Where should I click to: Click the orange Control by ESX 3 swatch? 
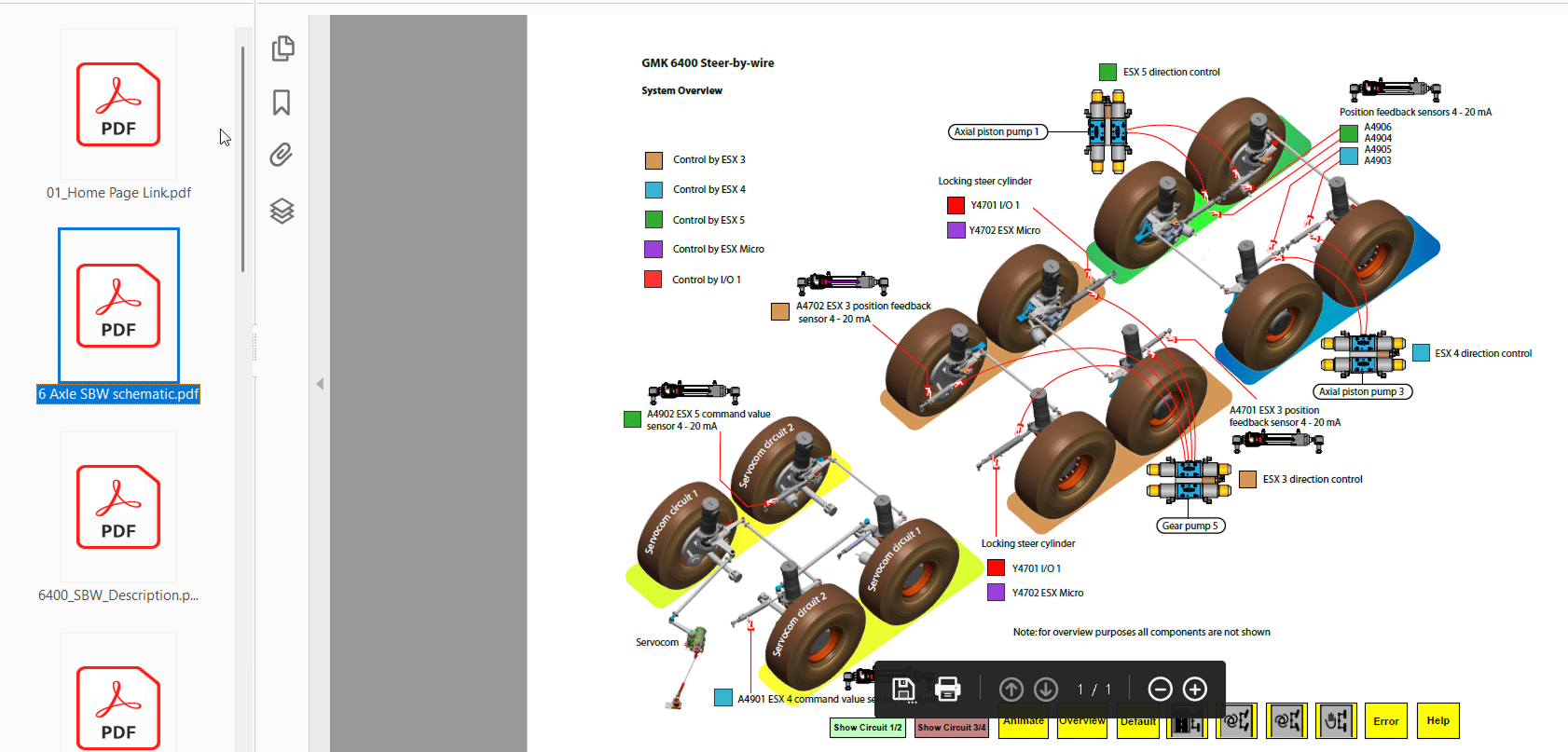[x=653, y=160]
